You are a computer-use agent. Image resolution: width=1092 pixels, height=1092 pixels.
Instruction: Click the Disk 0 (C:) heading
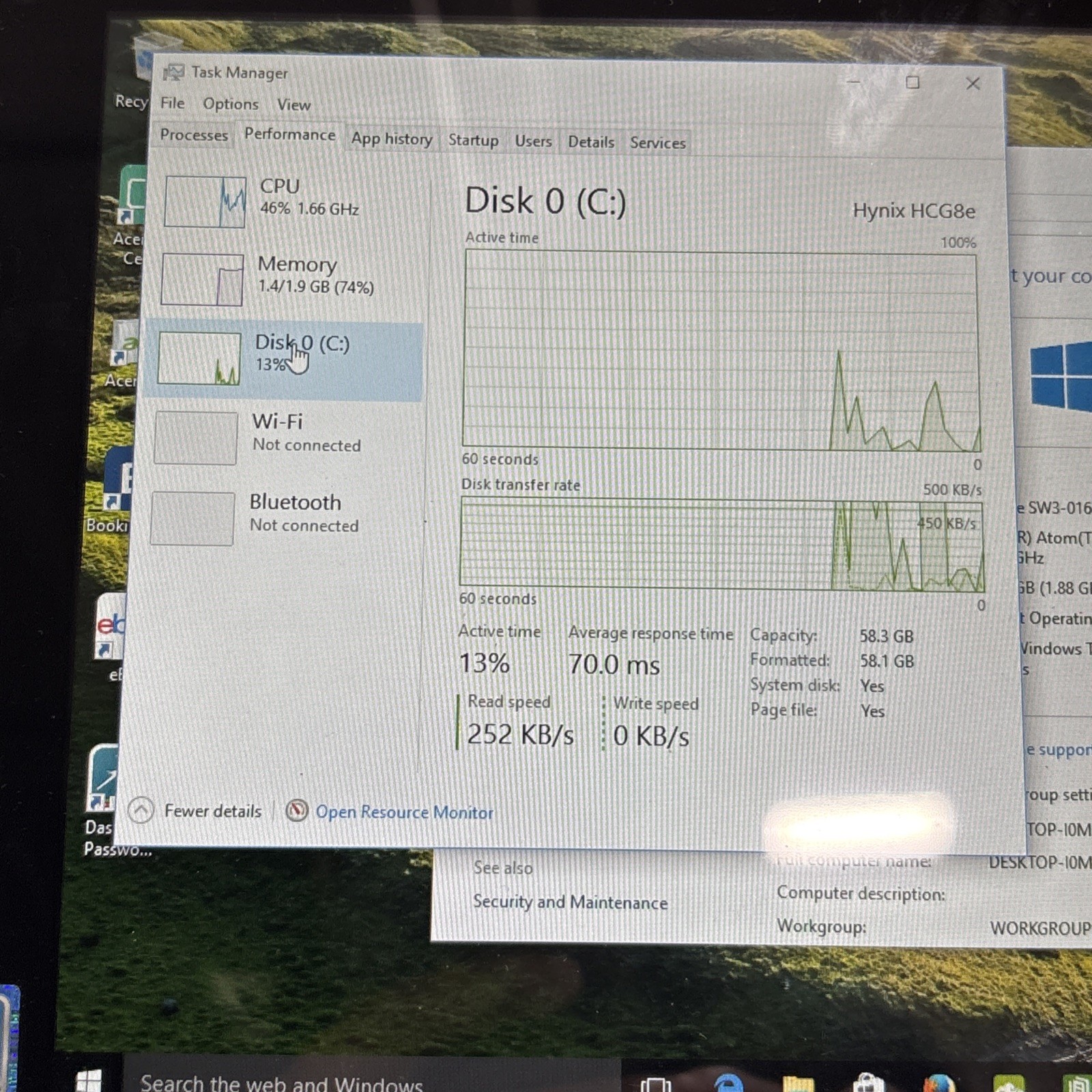click(x=545, y=201)
